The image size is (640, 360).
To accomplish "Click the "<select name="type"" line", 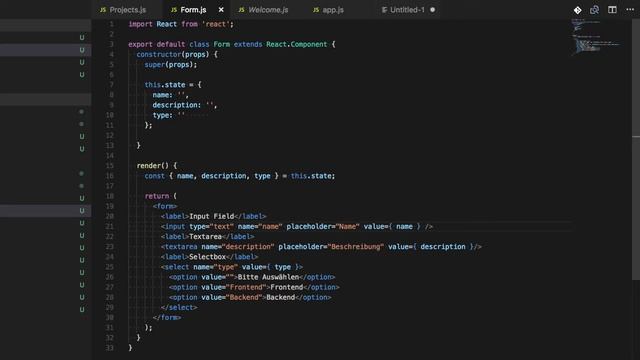I will (x=232, y=267).
